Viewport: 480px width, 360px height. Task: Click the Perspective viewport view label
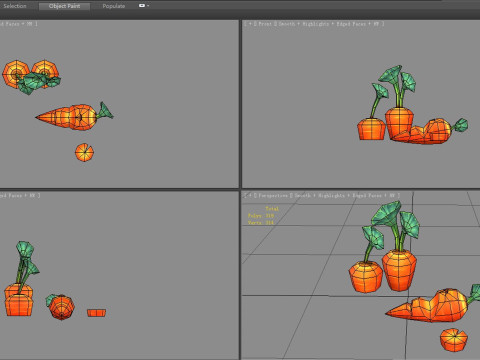tap(273, 195)
